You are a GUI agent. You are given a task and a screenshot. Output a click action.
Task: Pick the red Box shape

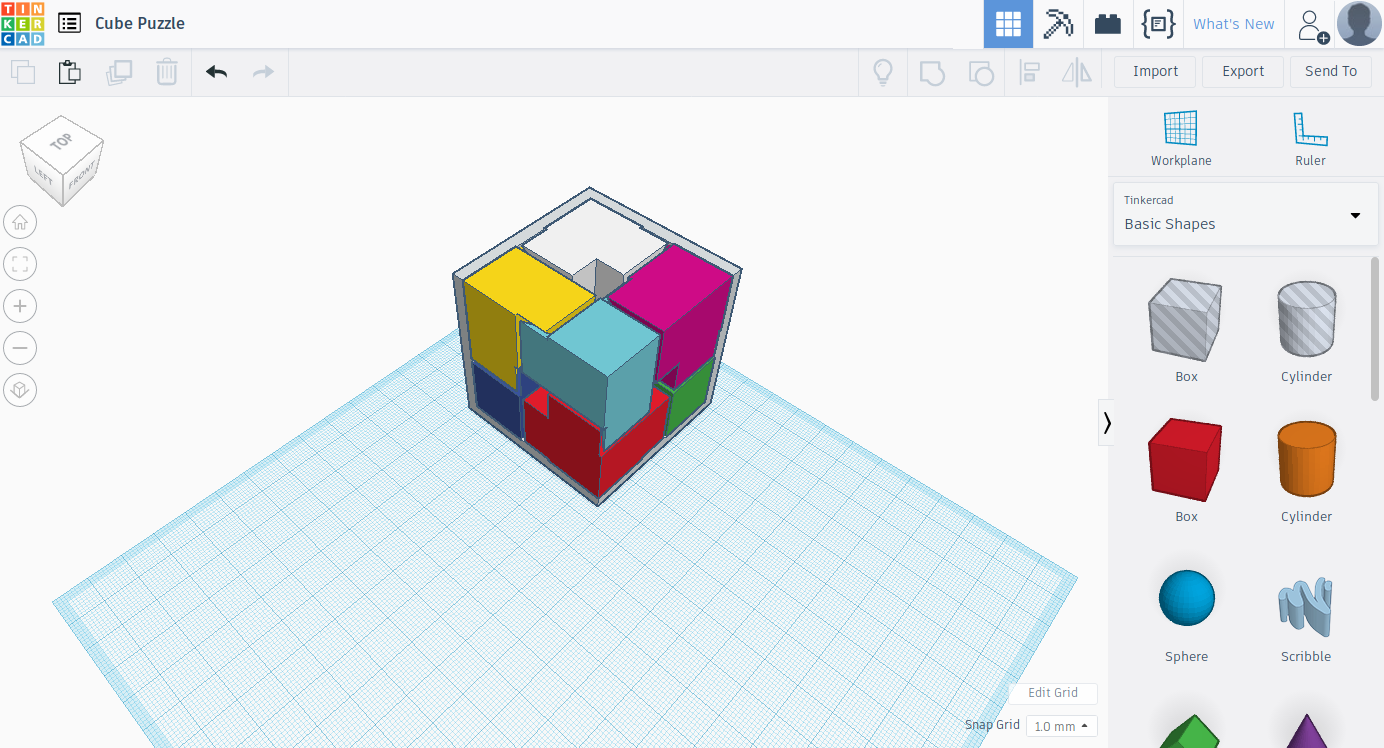point(1186,460)
